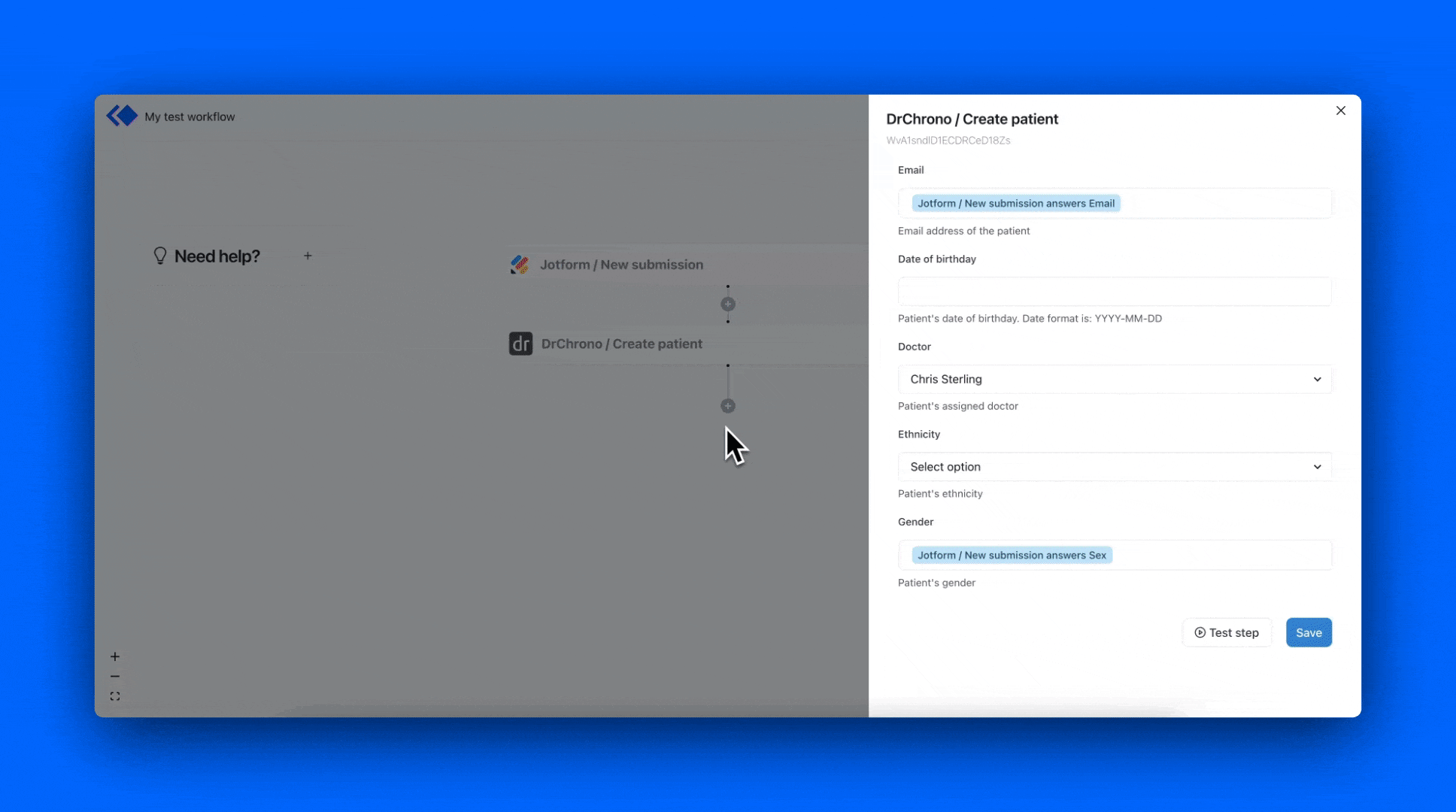Click the Date of birthday field

pyautogui.click(x=1115, y=291)
